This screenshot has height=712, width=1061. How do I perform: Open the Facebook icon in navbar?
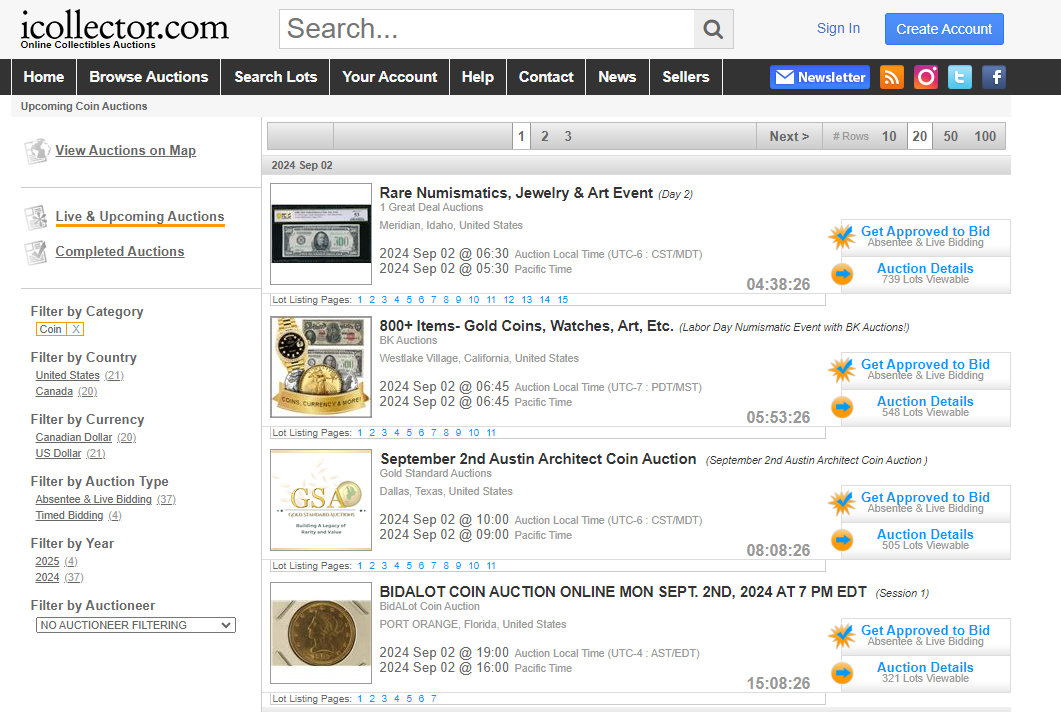(x=994, y=77)
